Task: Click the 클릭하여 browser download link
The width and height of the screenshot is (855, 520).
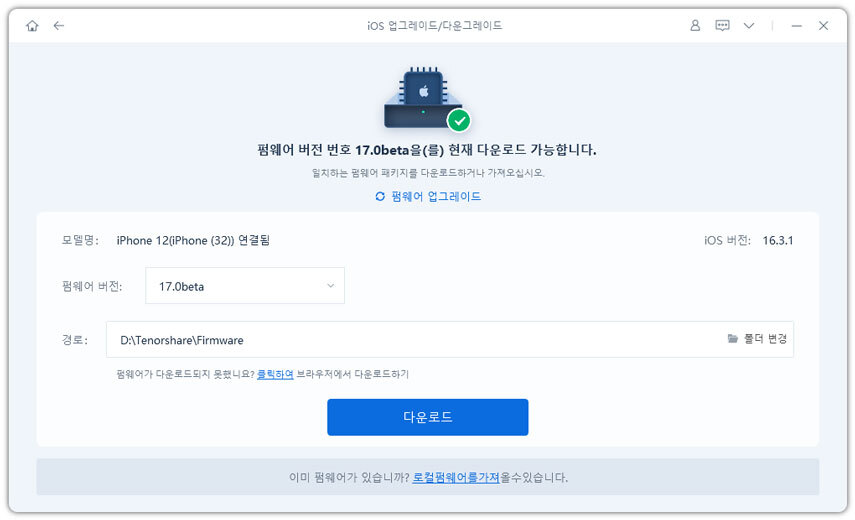Action: coord(275,374)
